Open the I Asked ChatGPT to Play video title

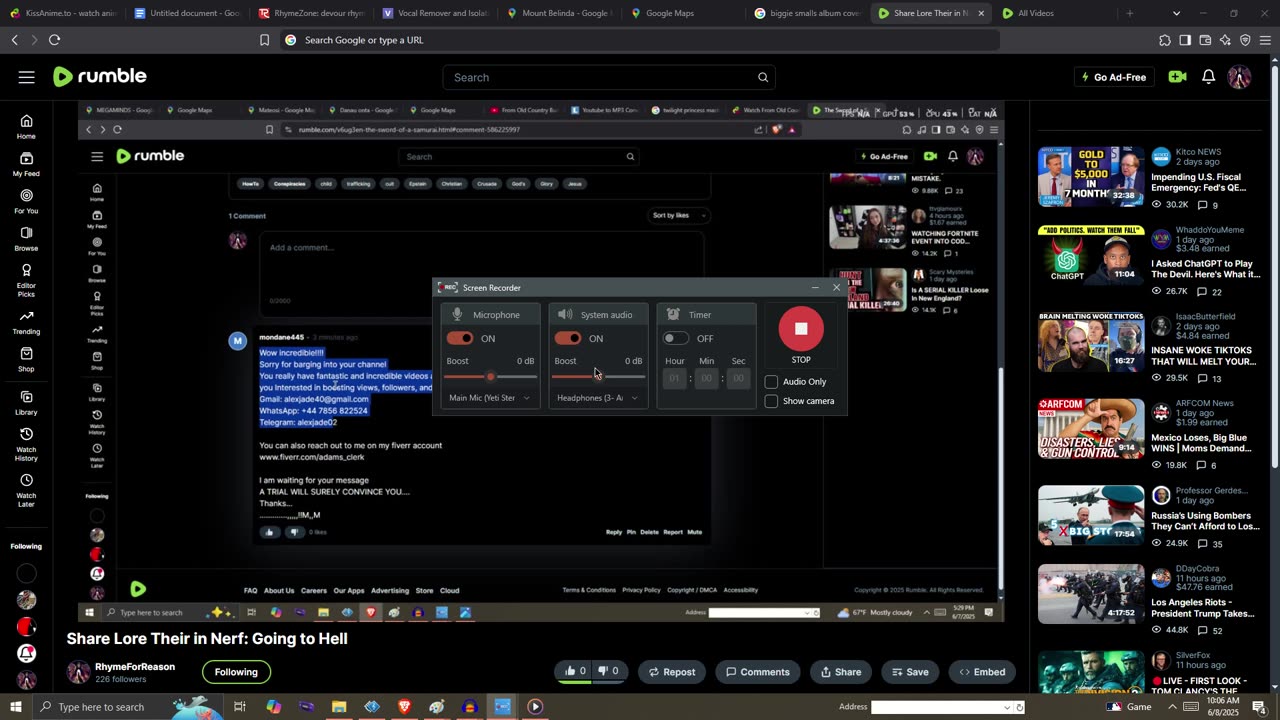pyautogui.click(x=1205, y=268)
